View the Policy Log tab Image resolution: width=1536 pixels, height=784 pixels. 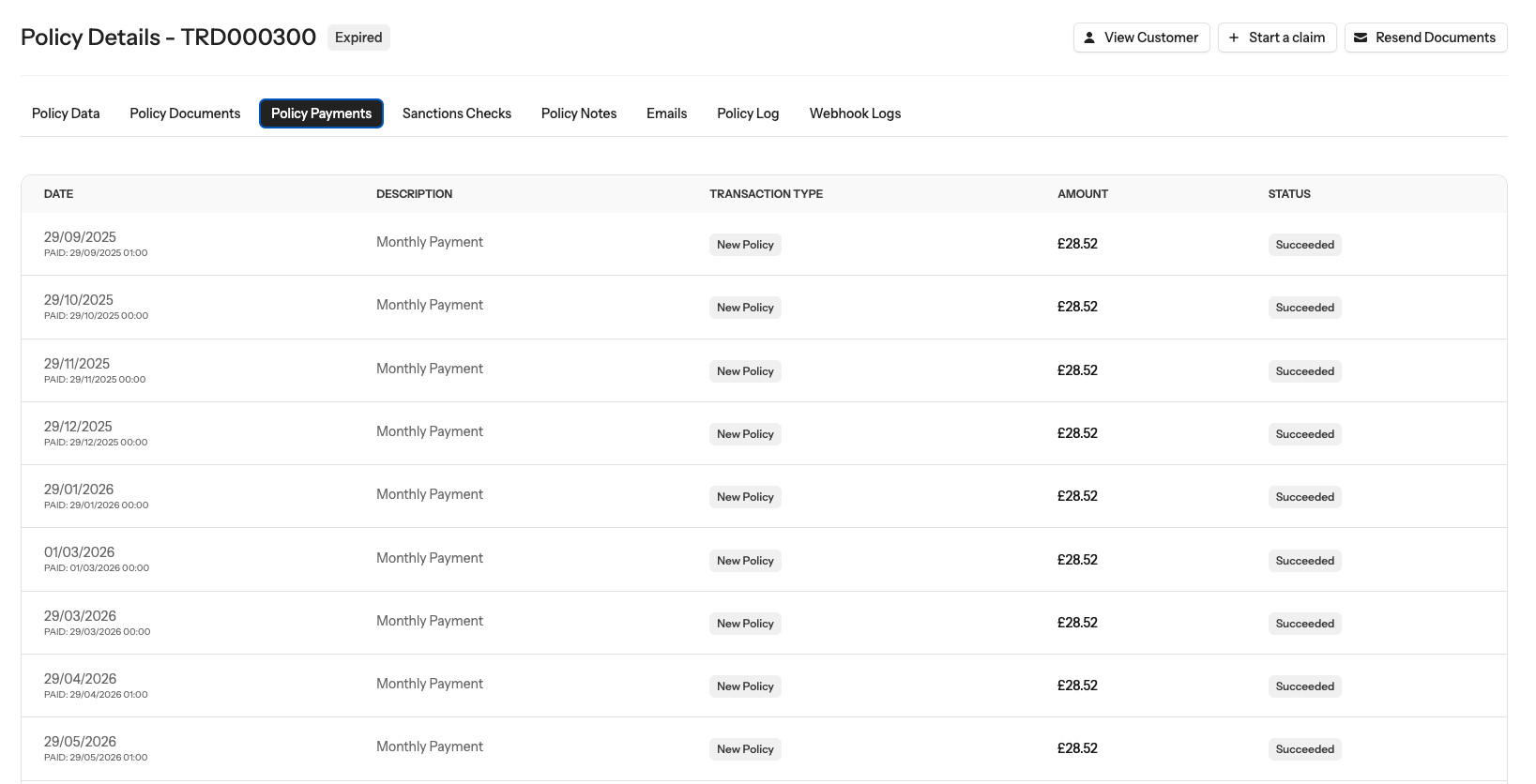coord(748,113)
